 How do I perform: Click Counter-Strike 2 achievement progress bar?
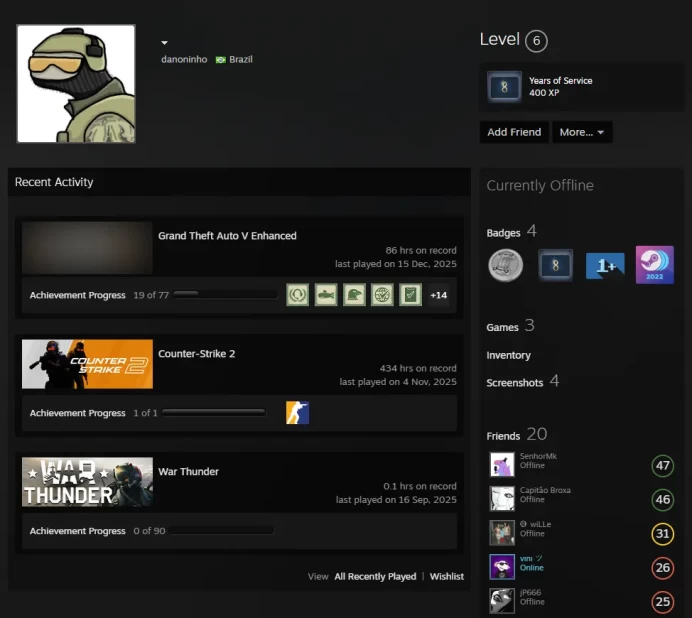[214, 412]
